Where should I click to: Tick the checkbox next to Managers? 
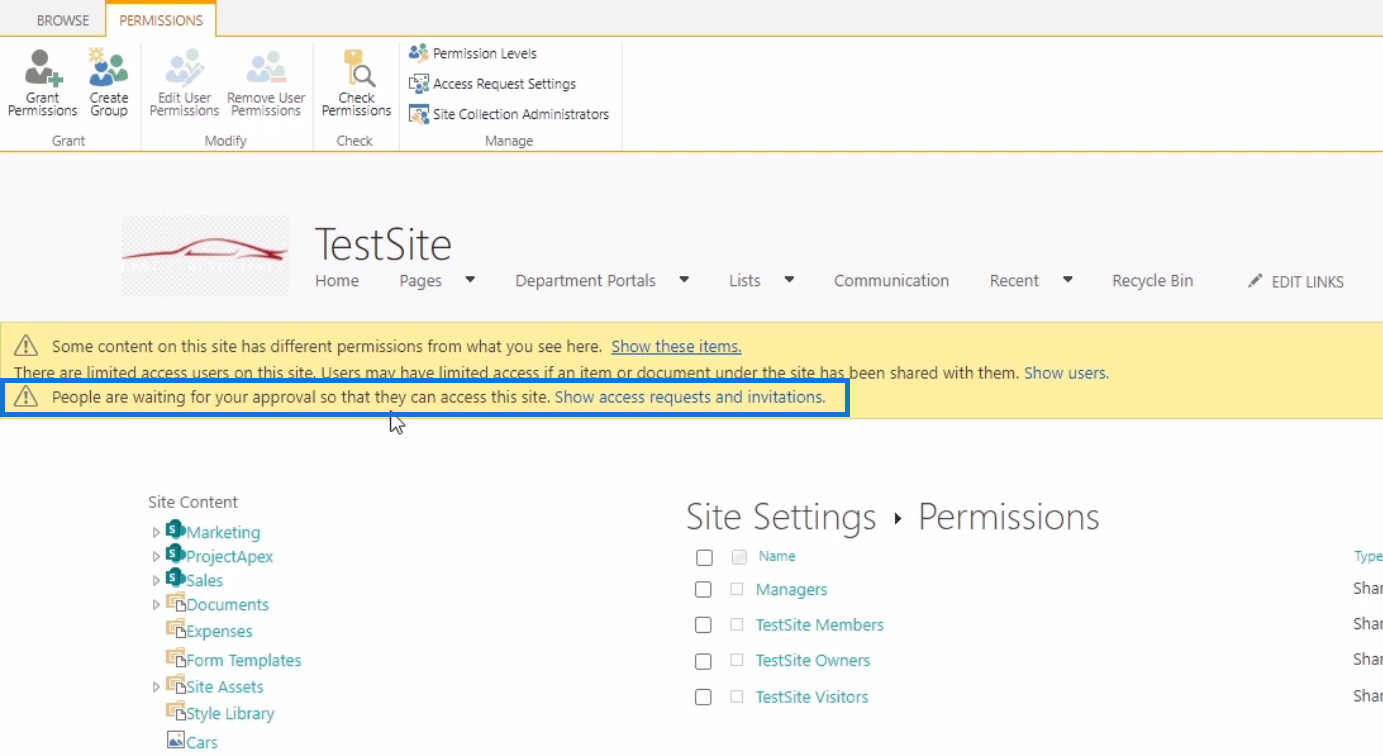pyautogui.click(x=704, y=589)
